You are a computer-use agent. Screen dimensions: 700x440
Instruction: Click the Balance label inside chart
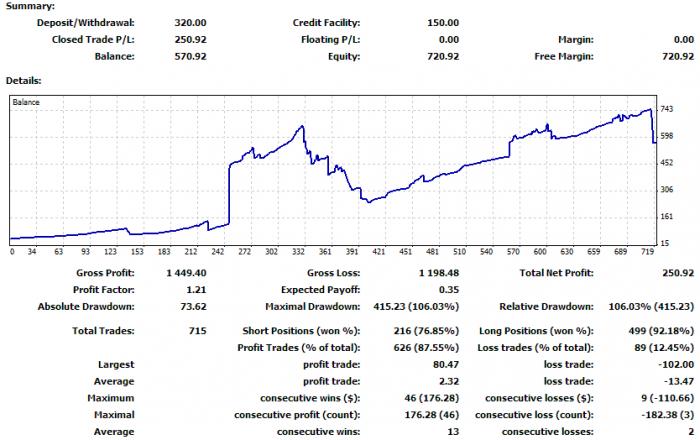[x=26, y=102]
